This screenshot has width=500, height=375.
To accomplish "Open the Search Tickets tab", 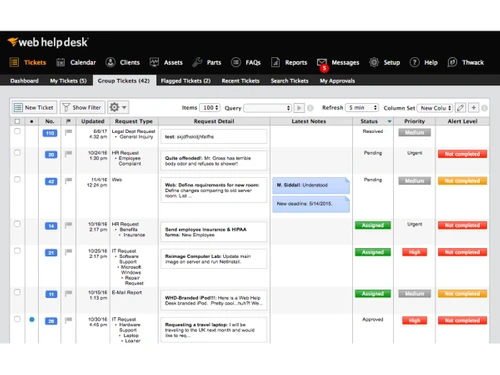I will [x=290, y=81].
